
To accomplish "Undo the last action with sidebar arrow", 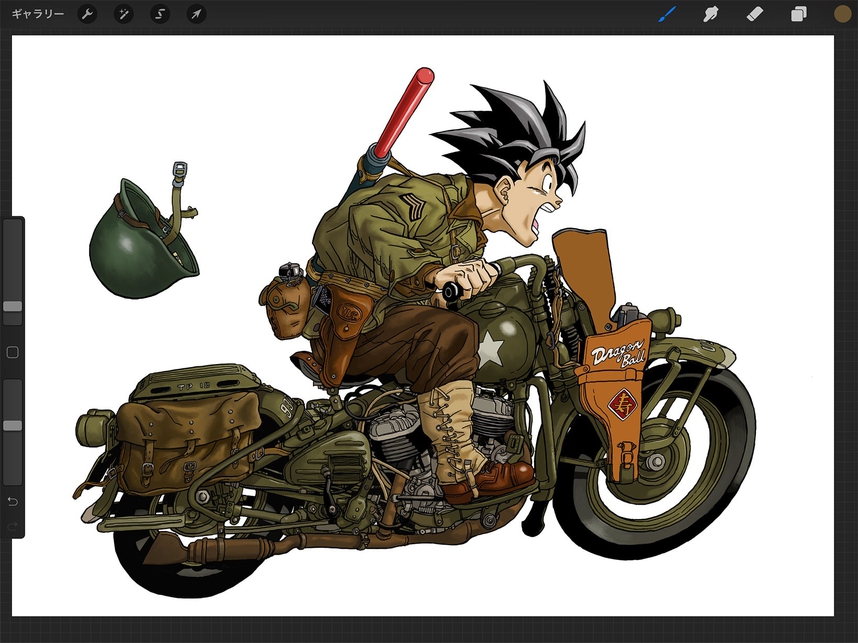I will click(x=13, y=500).
